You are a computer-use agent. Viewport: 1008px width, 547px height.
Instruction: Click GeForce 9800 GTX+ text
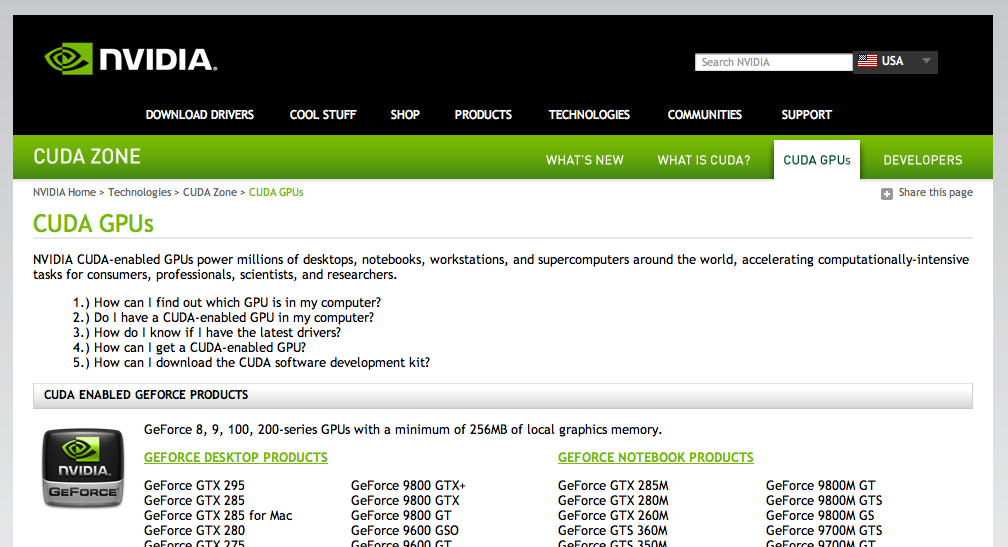pos(408,485)
